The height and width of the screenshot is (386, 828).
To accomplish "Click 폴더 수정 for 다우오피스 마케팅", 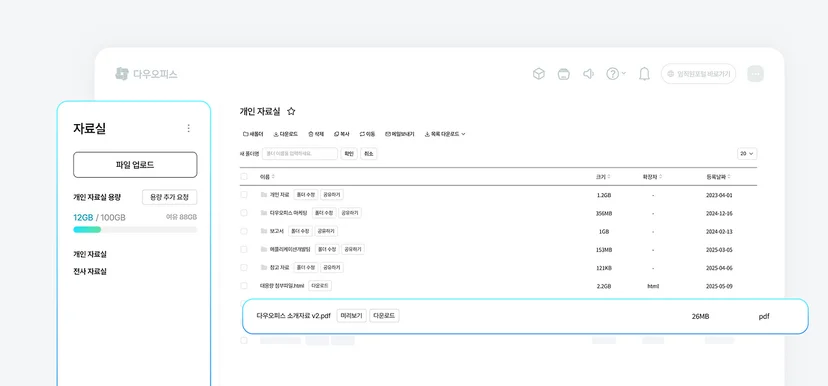I will [x=323, y=213].
